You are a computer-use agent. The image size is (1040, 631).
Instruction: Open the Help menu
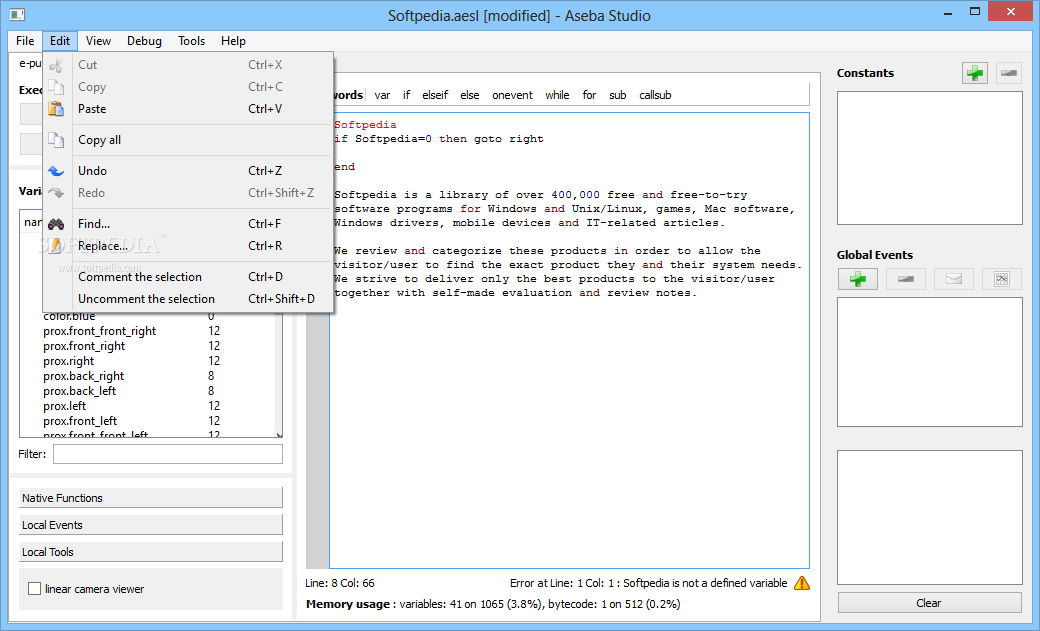[x=233, y=40]
